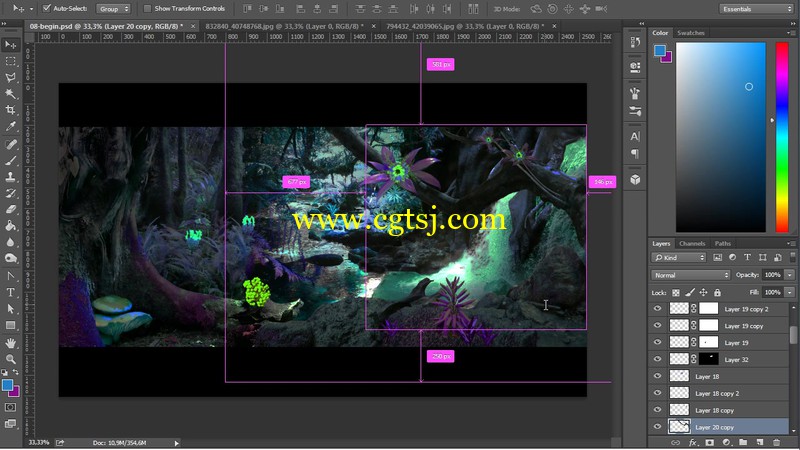Select the Paint Bucket tool
The width and height of the screenshot is (800, 450).
10,226
